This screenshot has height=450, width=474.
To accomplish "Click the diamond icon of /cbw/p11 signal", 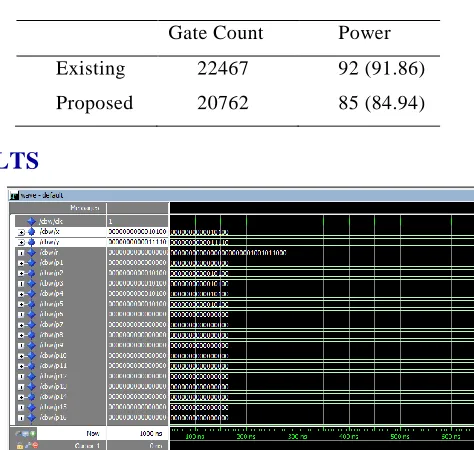I will (31, 366).
